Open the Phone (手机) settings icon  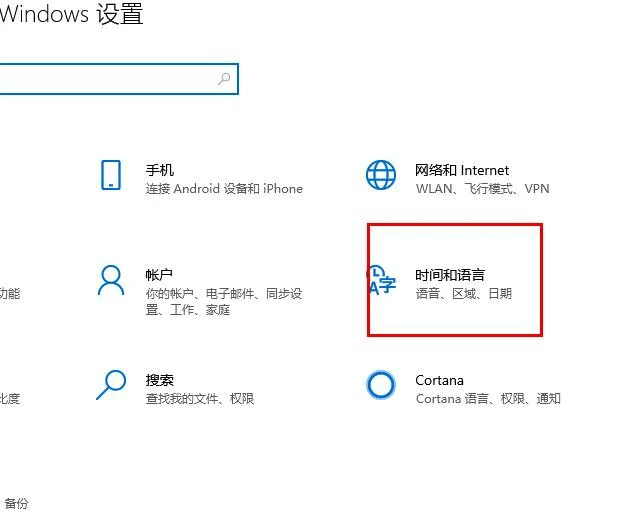(x=111, y=175)
